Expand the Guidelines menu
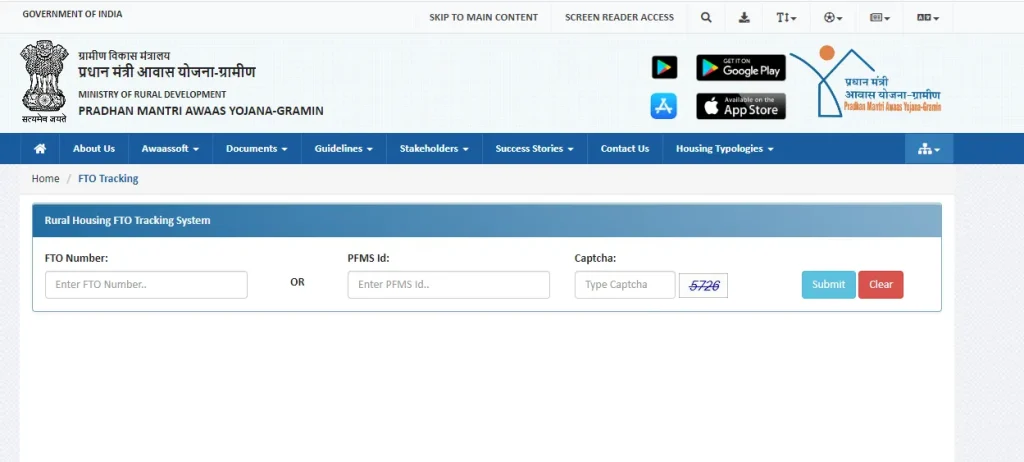Viewport: 1024px width, 462px height. 344,149
